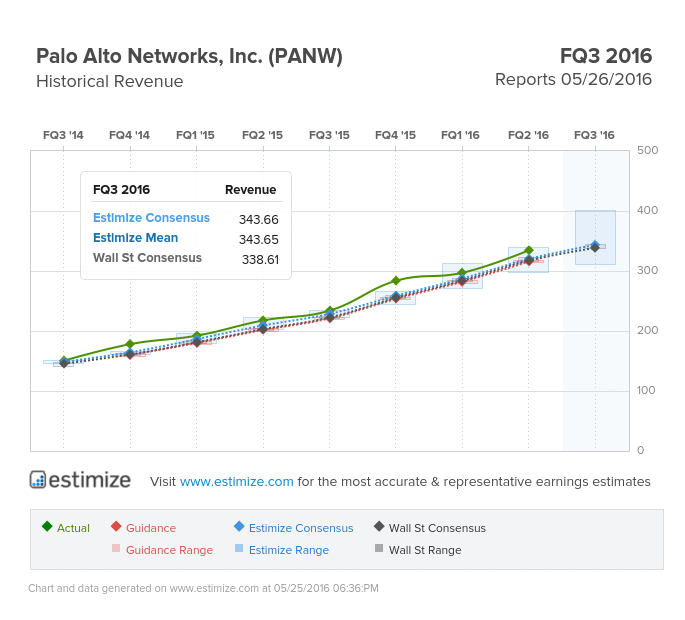The image size is (685, 620).
Task: Click the Estimize Consensus value 343.66
Action: 259,219
